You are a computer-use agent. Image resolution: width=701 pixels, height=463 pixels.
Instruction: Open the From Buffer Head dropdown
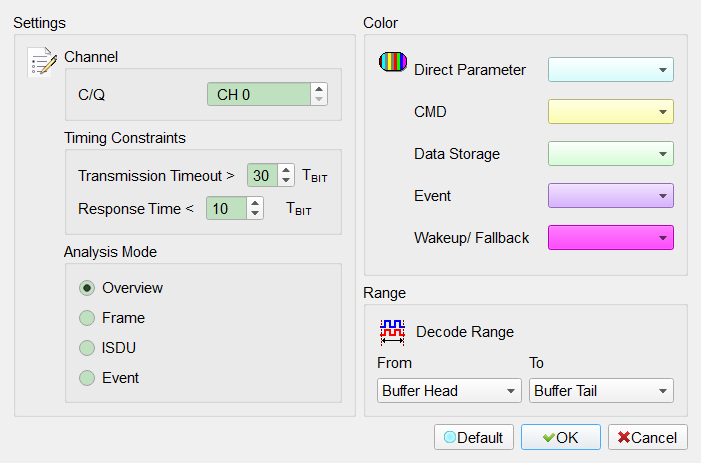click(449, 391)
